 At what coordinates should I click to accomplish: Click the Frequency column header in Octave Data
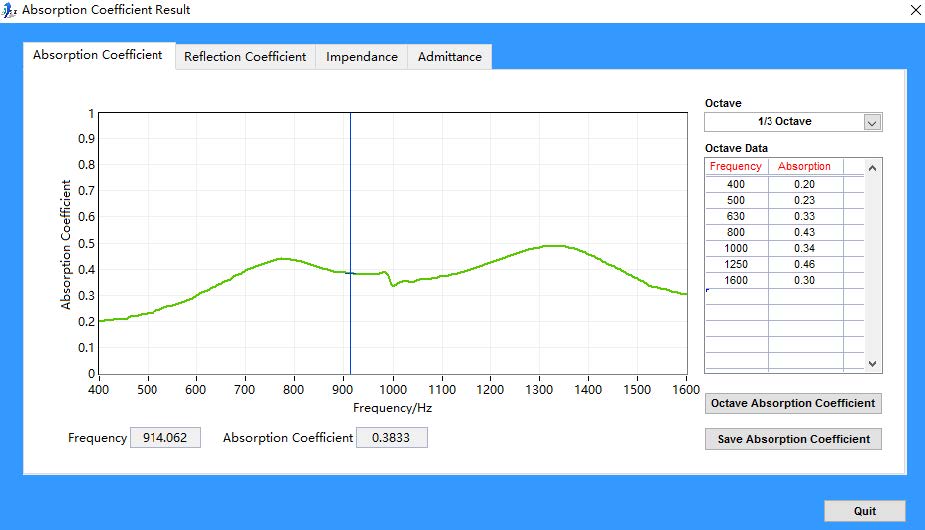coord(736,166)
